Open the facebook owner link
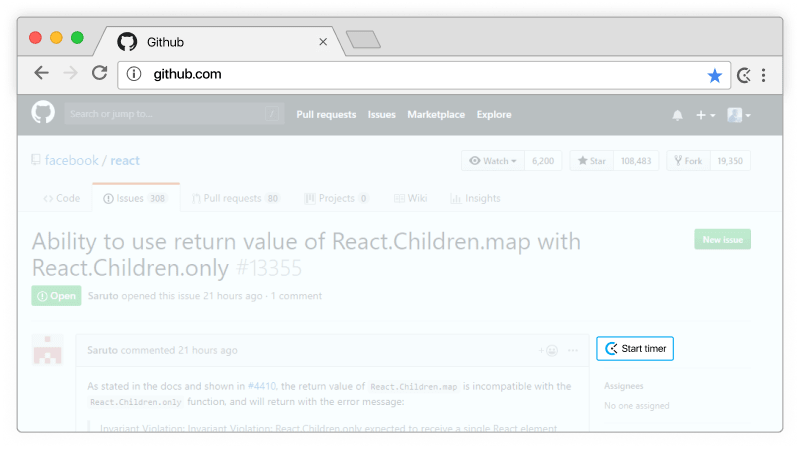800x449 pixels. (71, 160)
